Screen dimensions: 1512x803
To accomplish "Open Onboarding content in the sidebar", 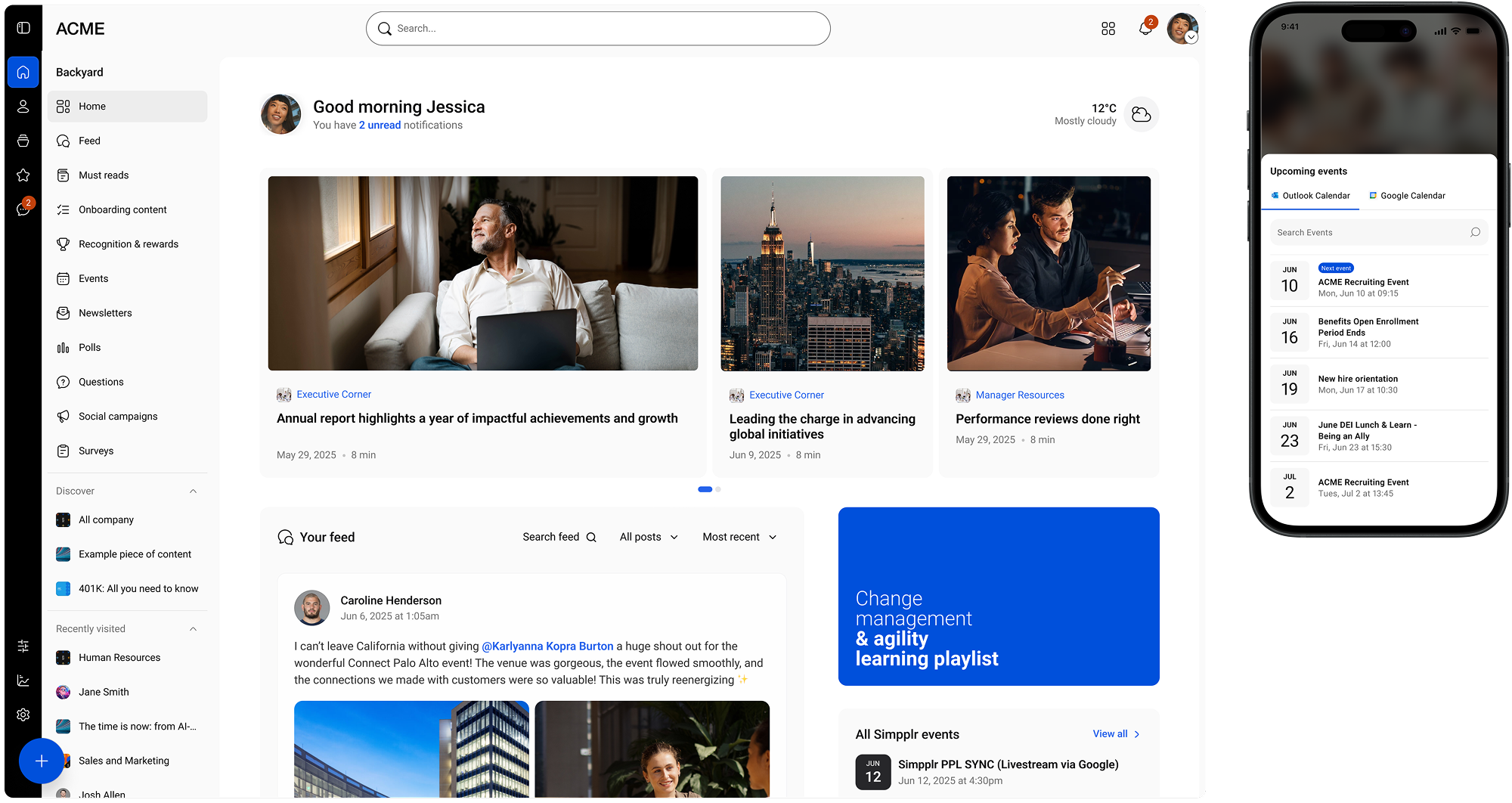I will 127,209.
